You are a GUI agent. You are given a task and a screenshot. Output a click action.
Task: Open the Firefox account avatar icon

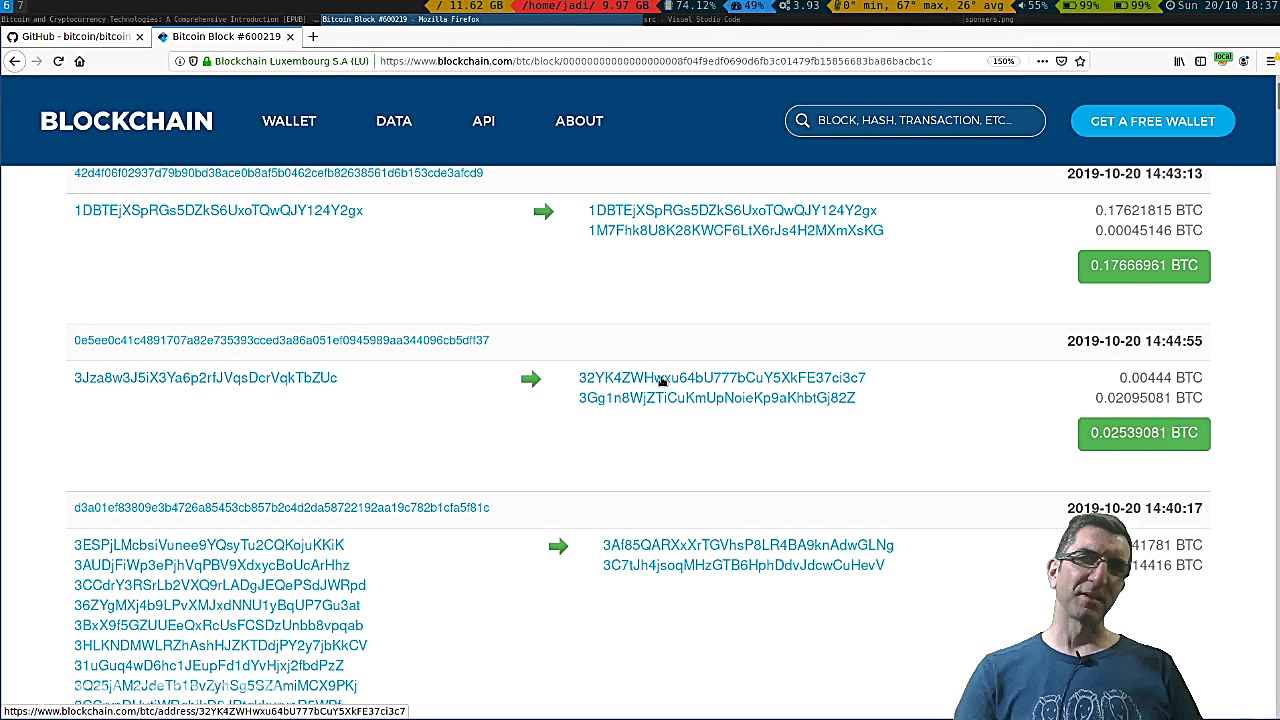click(x=1244, y=61)
